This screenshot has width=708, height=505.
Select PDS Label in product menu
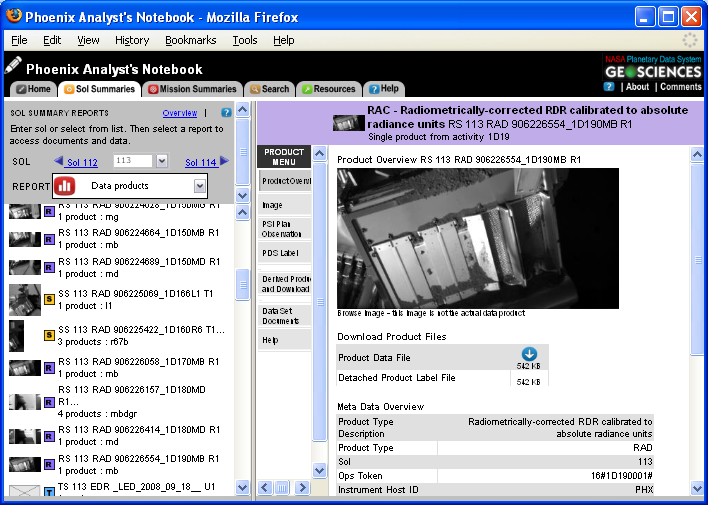[285, 253]
